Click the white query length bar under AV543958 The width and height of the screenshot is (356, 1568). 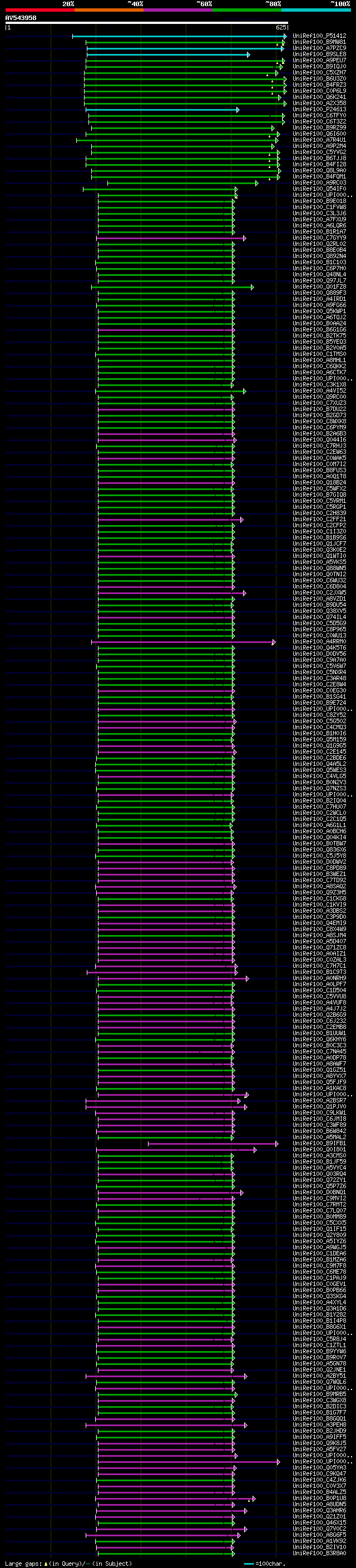pos(146,23)
